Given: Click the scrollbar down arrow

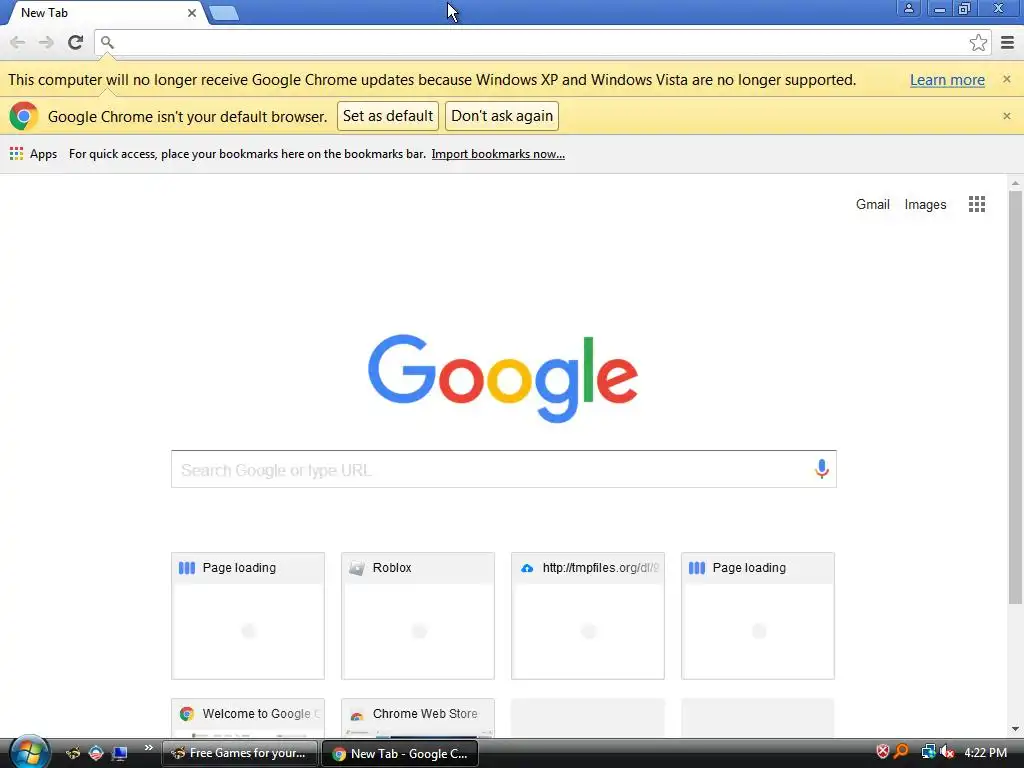Looking at the screenshot, I should pyautogui.click(x=1015, y=729).
